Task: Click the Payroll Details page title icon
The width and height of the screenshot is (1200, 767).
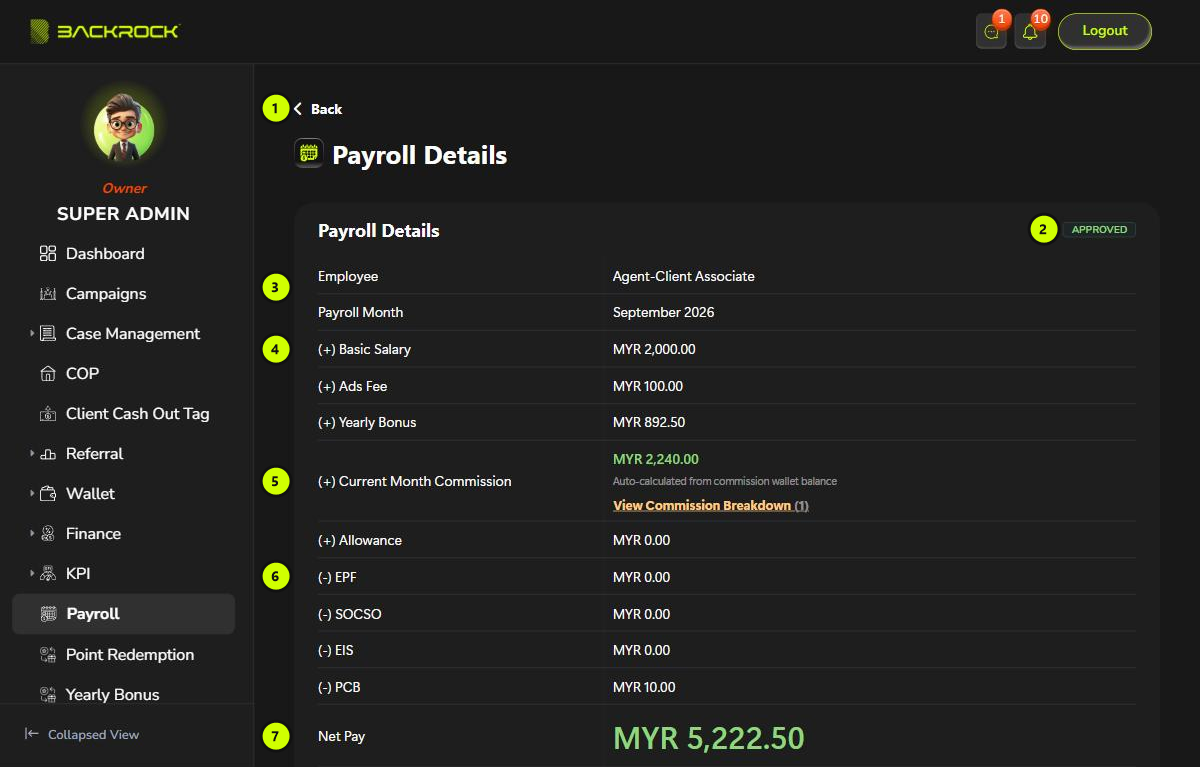Action: (x=309, y=154)
